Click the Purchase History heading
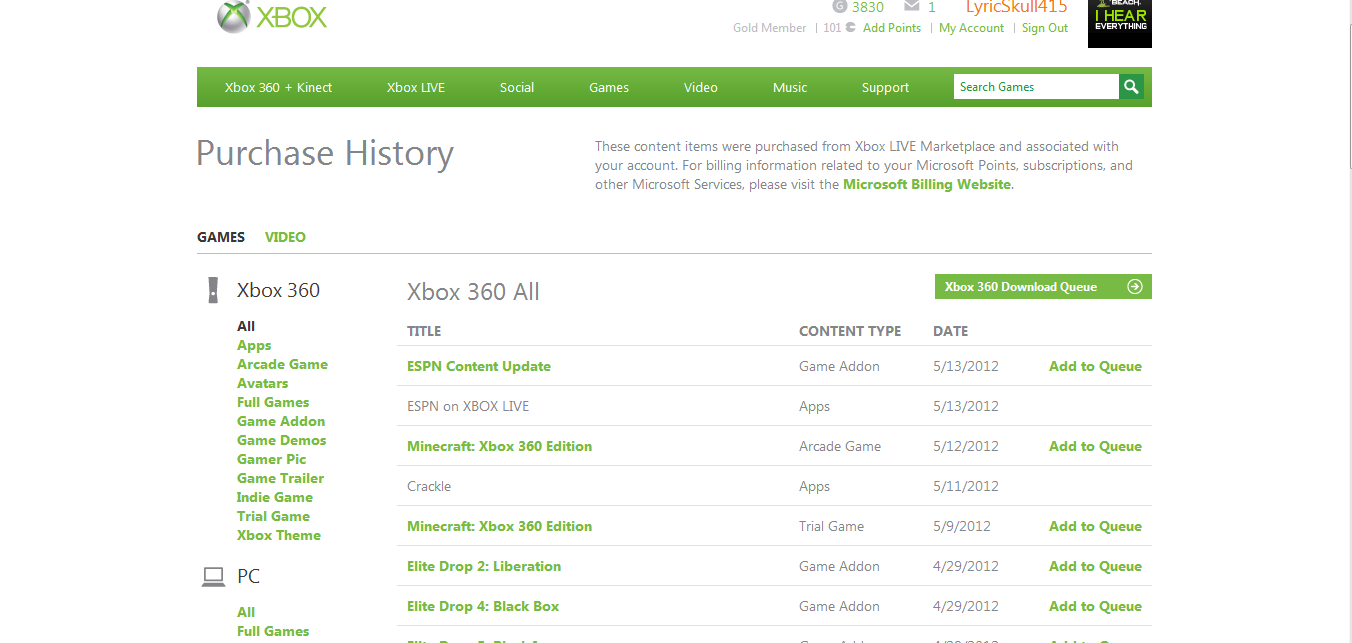The width and height of the screenshot is (1352, 643). (x=325, y=153)
